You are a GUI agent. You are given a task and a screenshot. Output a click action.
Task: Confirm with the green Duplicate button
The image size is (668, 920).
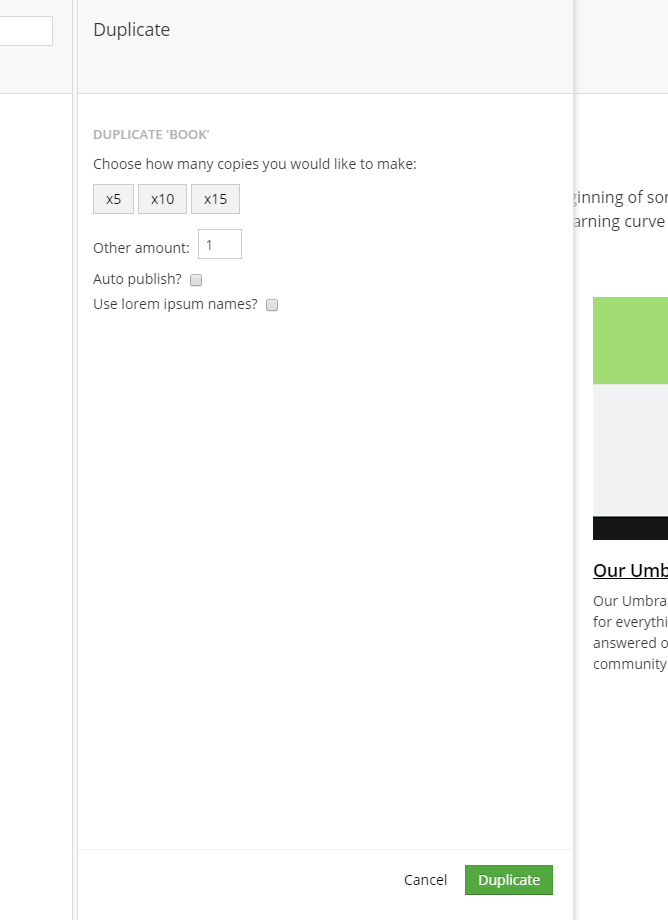508,880
